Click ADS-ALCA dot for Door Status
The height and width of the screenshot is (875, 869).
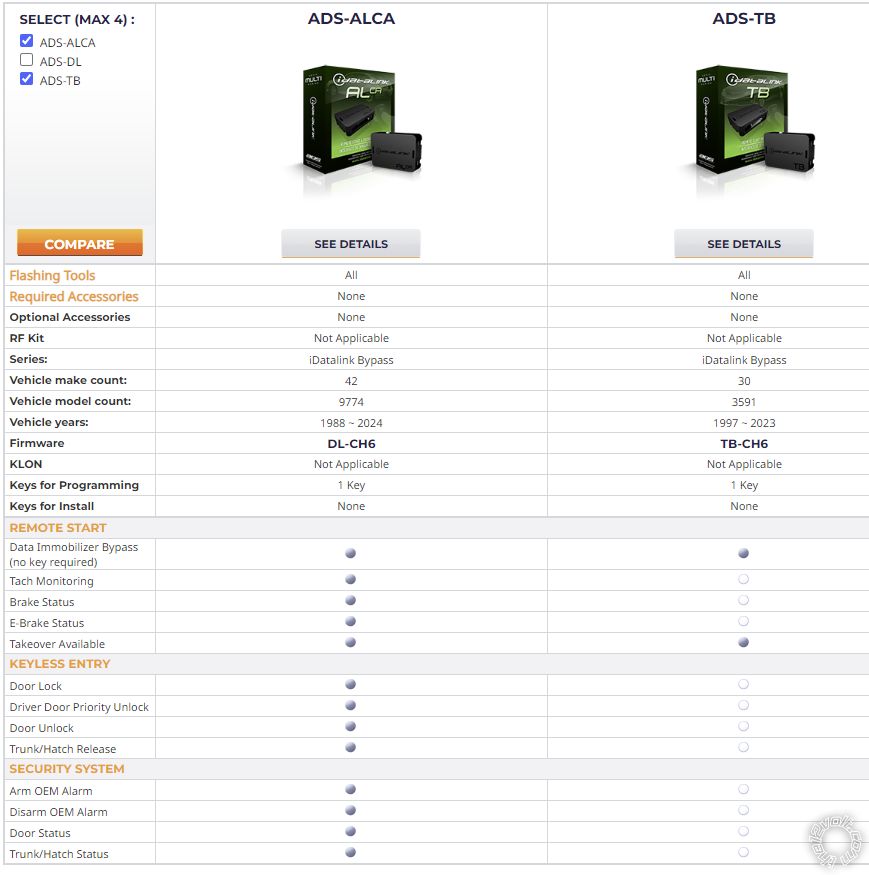tap(351, 831)
